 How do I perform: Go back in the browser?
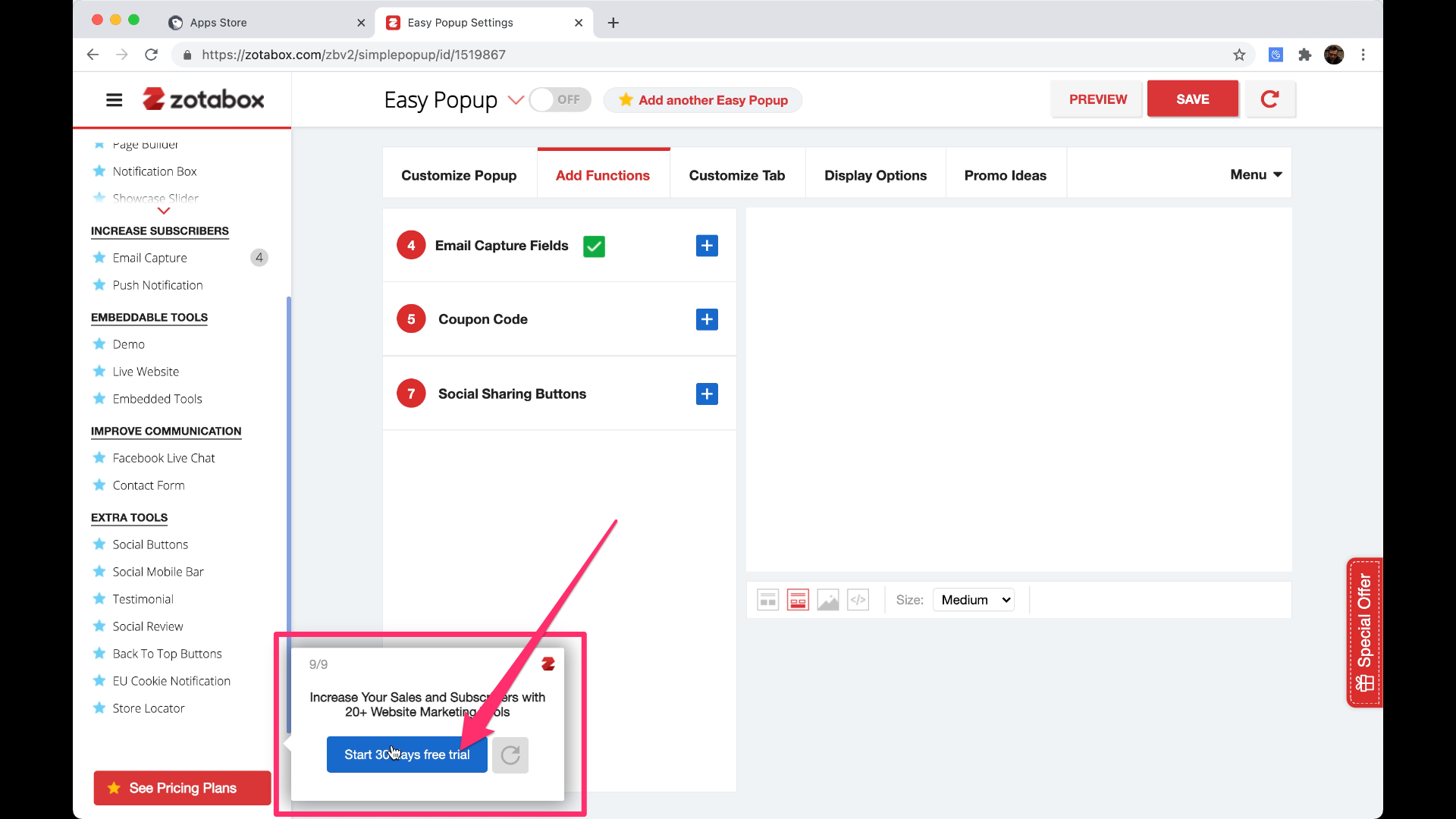93,55
